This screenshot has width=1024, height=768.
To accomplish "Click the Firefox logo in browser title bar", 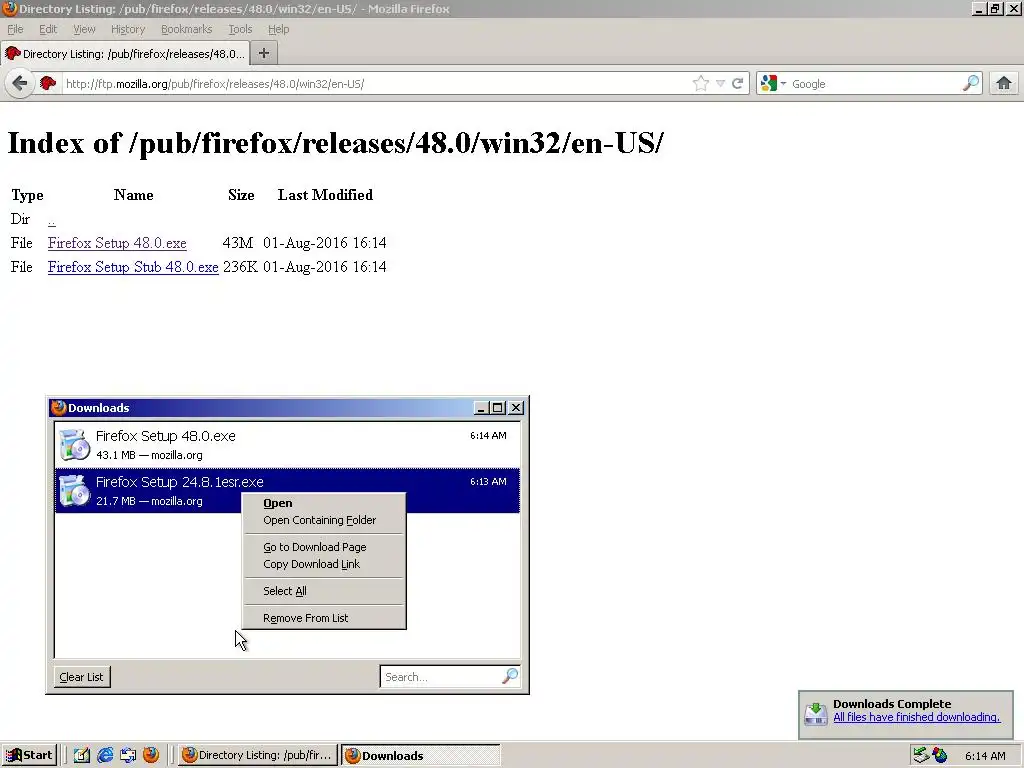I will (9, 8).
